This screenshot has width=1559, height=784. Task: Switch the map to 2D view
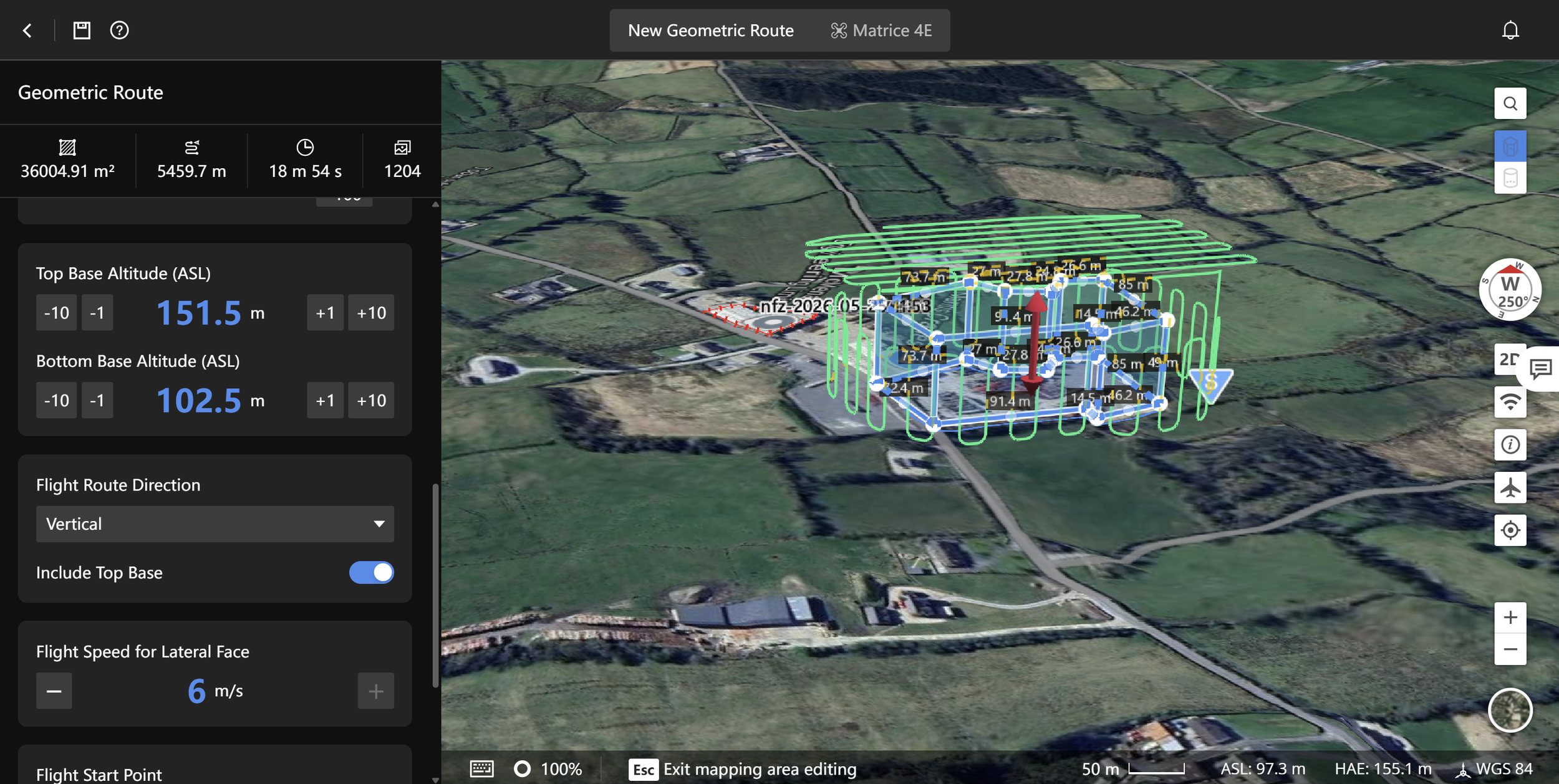[x=1507, y=360]
